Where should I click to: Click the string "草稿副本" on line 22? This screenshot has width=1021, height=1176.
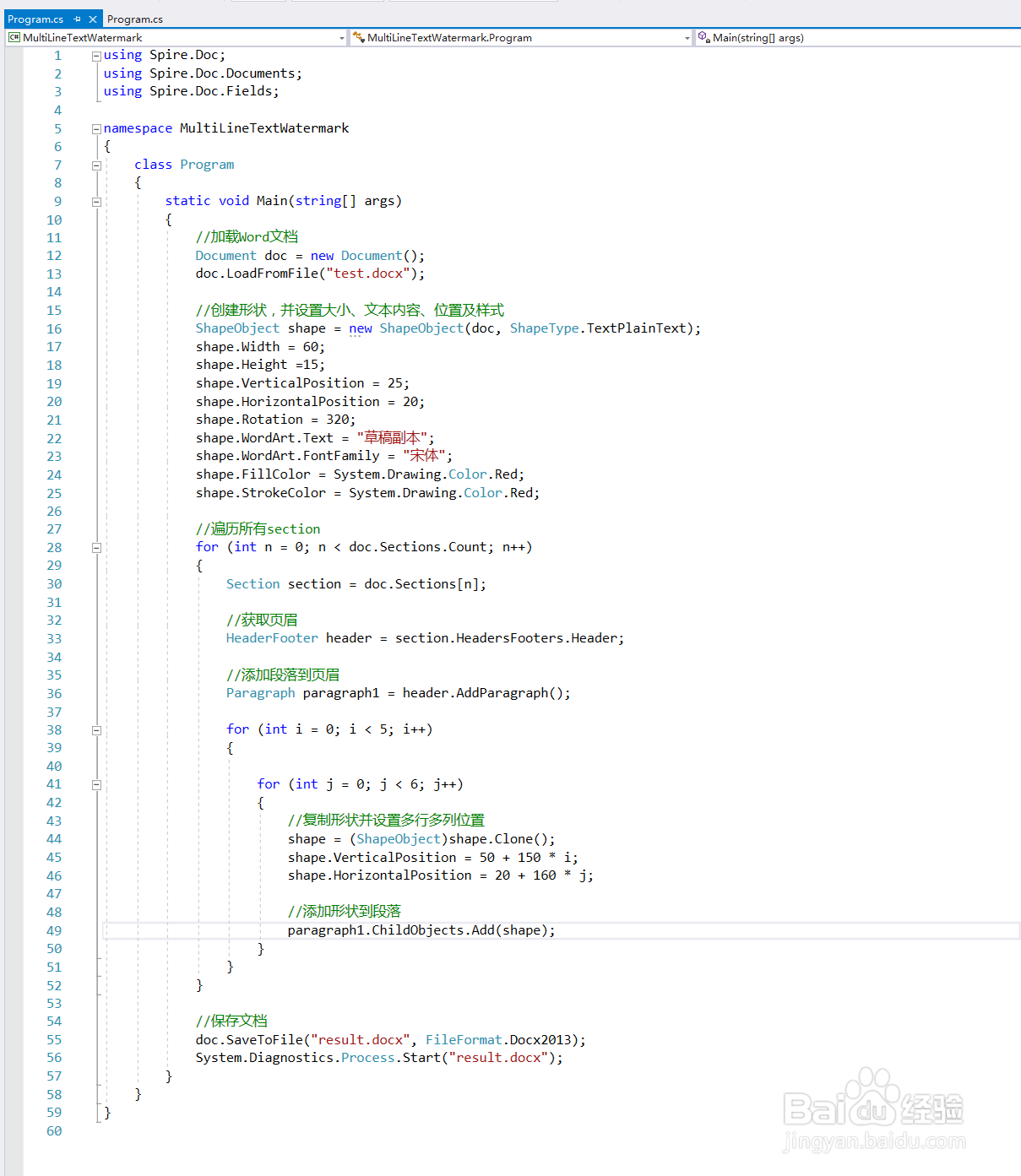point(392,438)
